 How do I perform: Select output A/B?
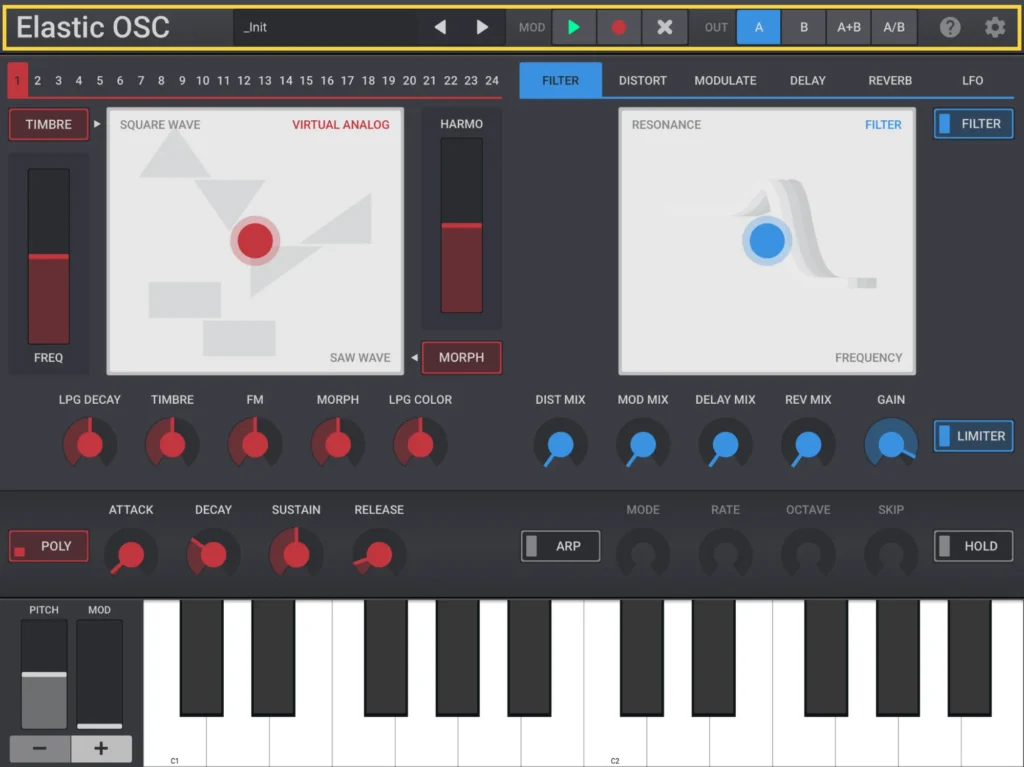[894, 27]
